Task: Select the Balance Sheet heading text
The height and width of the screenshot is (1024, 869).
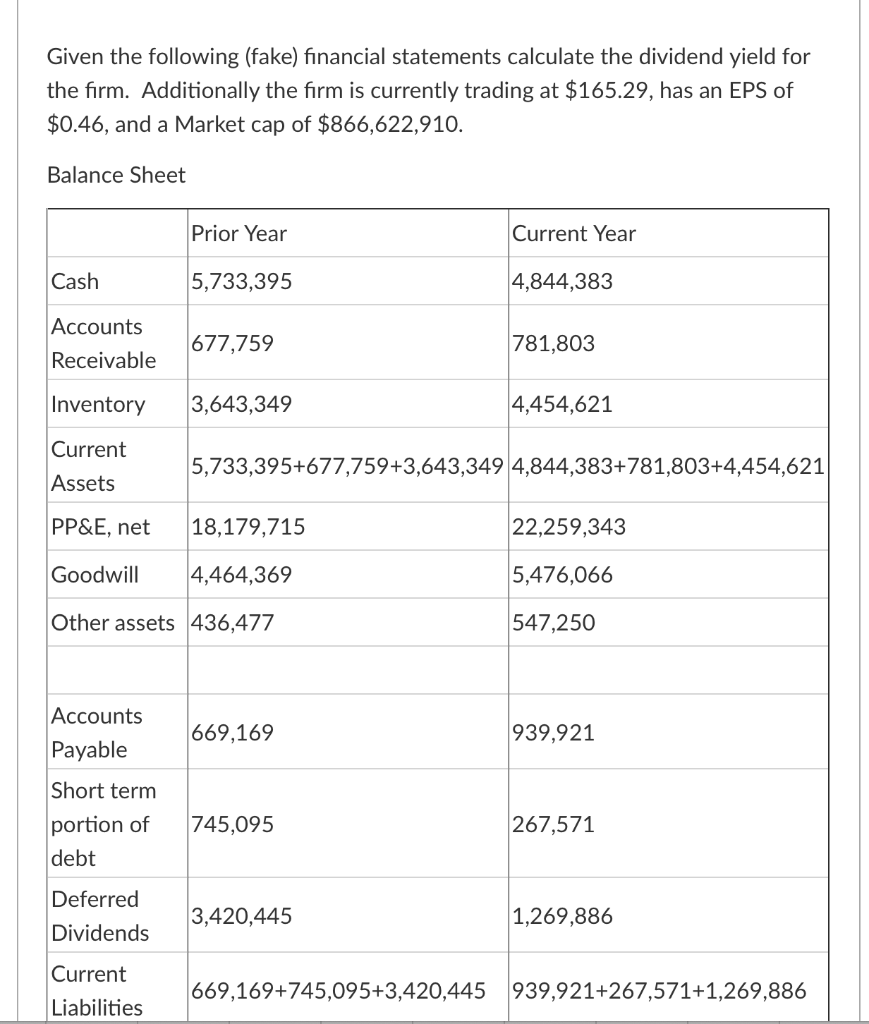Action: [x=116, y=175]
